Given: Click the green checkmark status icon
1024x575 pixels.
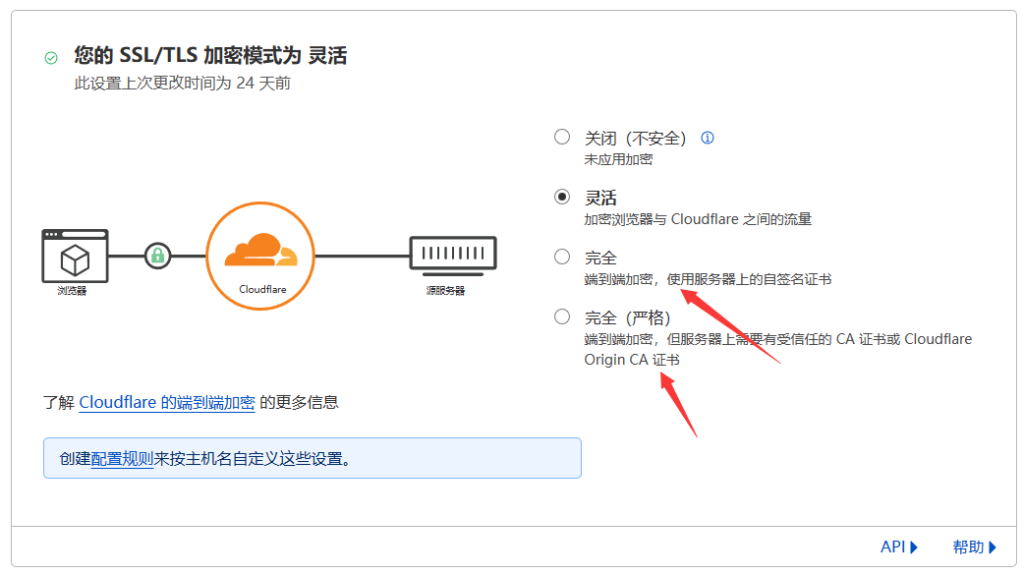Looking at the screenshot, I should [51, 58].
